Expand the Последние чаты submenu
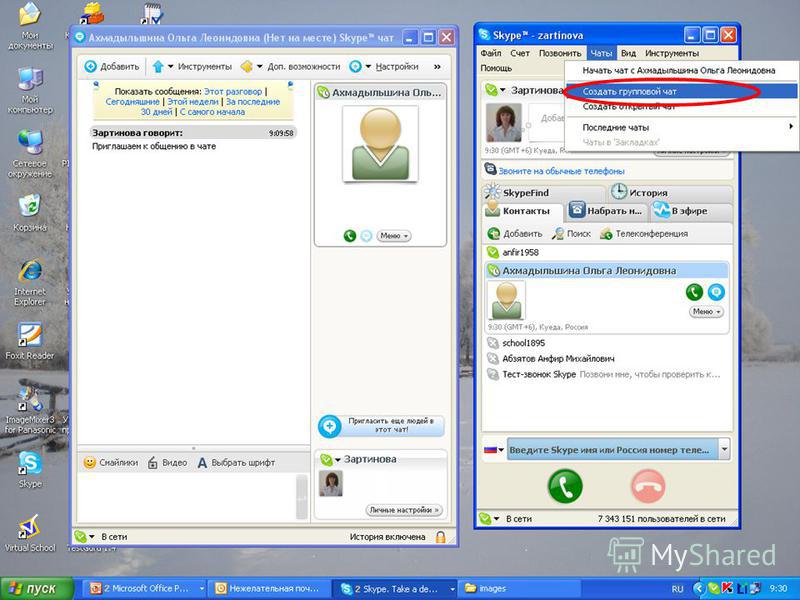Screen dimensions: 800x600 point(682,128)
